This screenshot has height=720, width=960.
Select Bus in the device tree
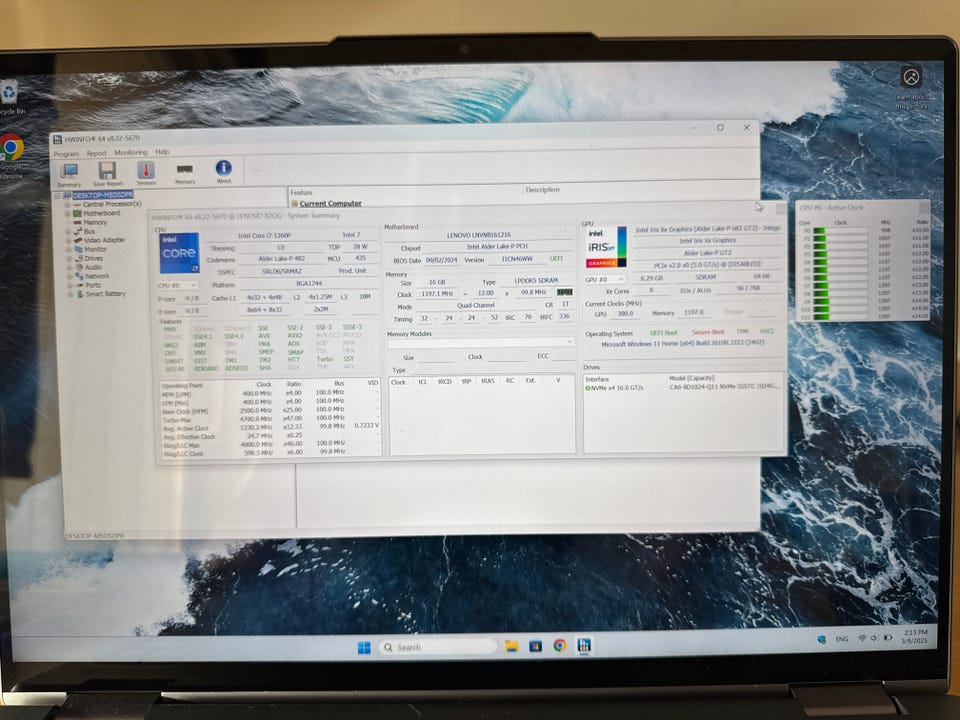(x=89, y=231)
